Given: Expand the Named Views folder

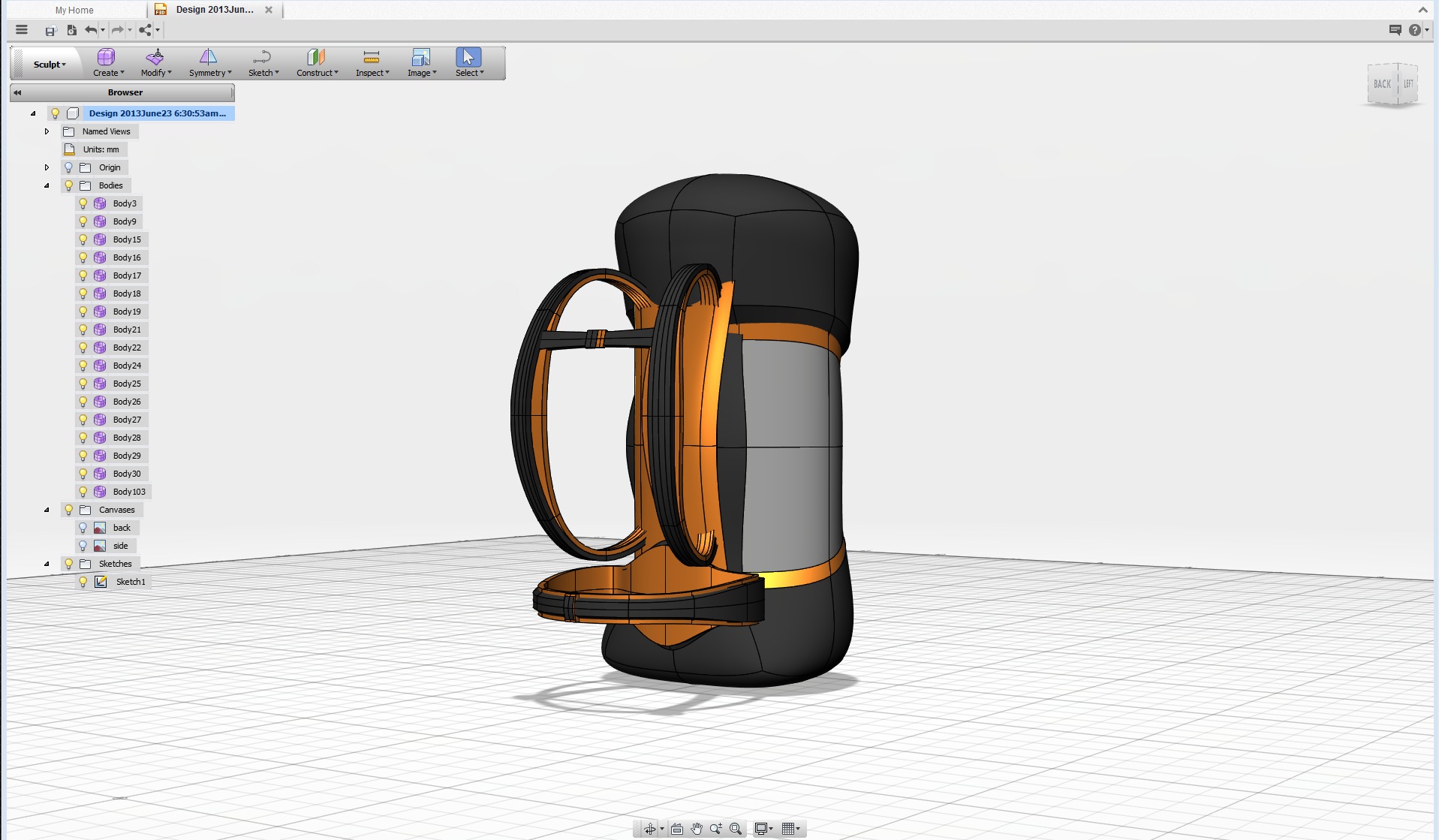Looking at the screenshot, I should (47, 131).
